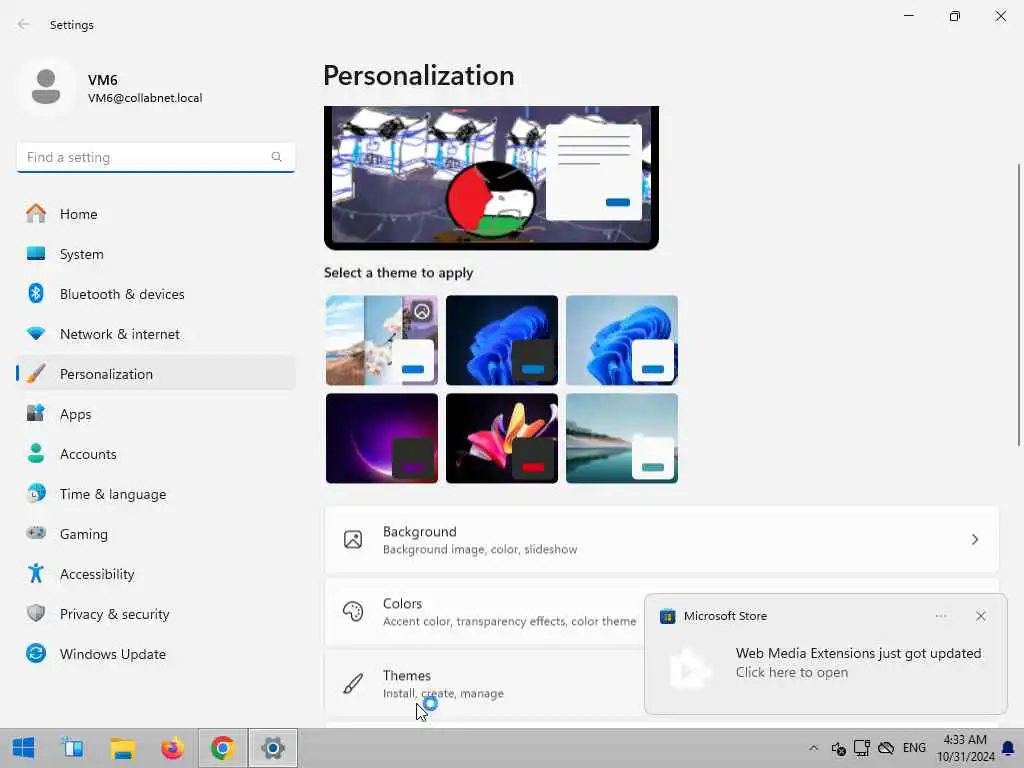
Task: Open Windows Update settings
Action: 156,653
